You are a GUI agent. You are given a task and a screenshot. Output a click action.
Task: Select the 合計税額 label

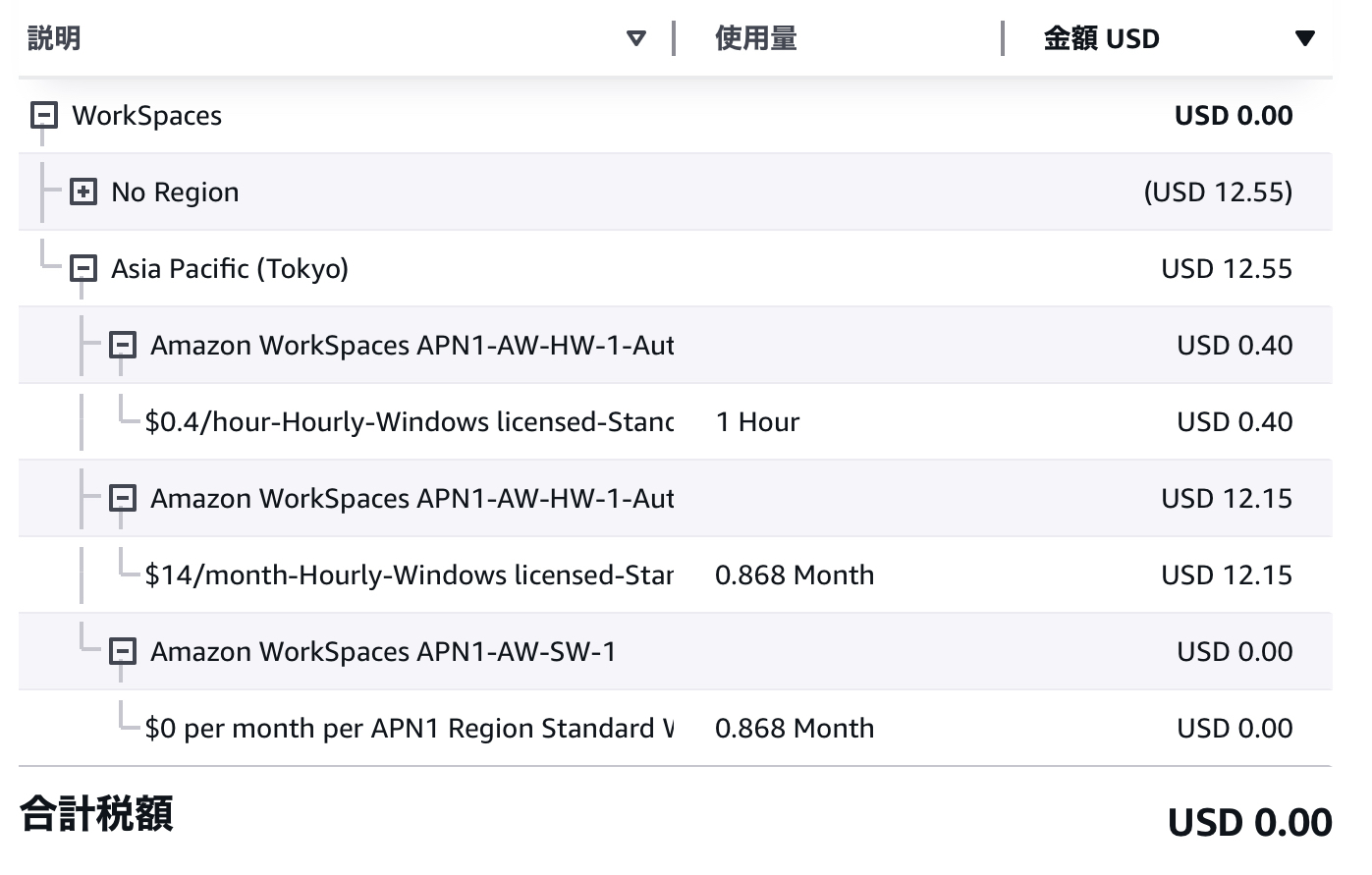coord(96,814)
